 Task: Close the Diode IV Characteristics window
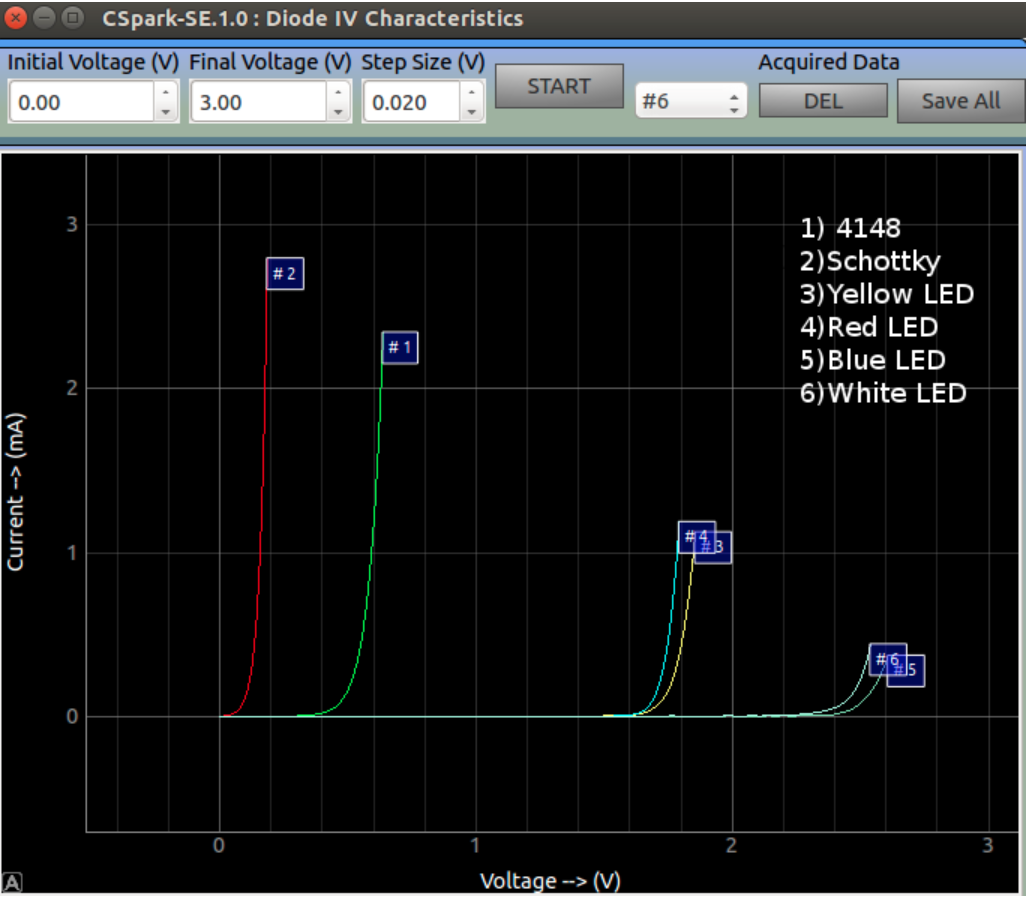click(14, 18)
